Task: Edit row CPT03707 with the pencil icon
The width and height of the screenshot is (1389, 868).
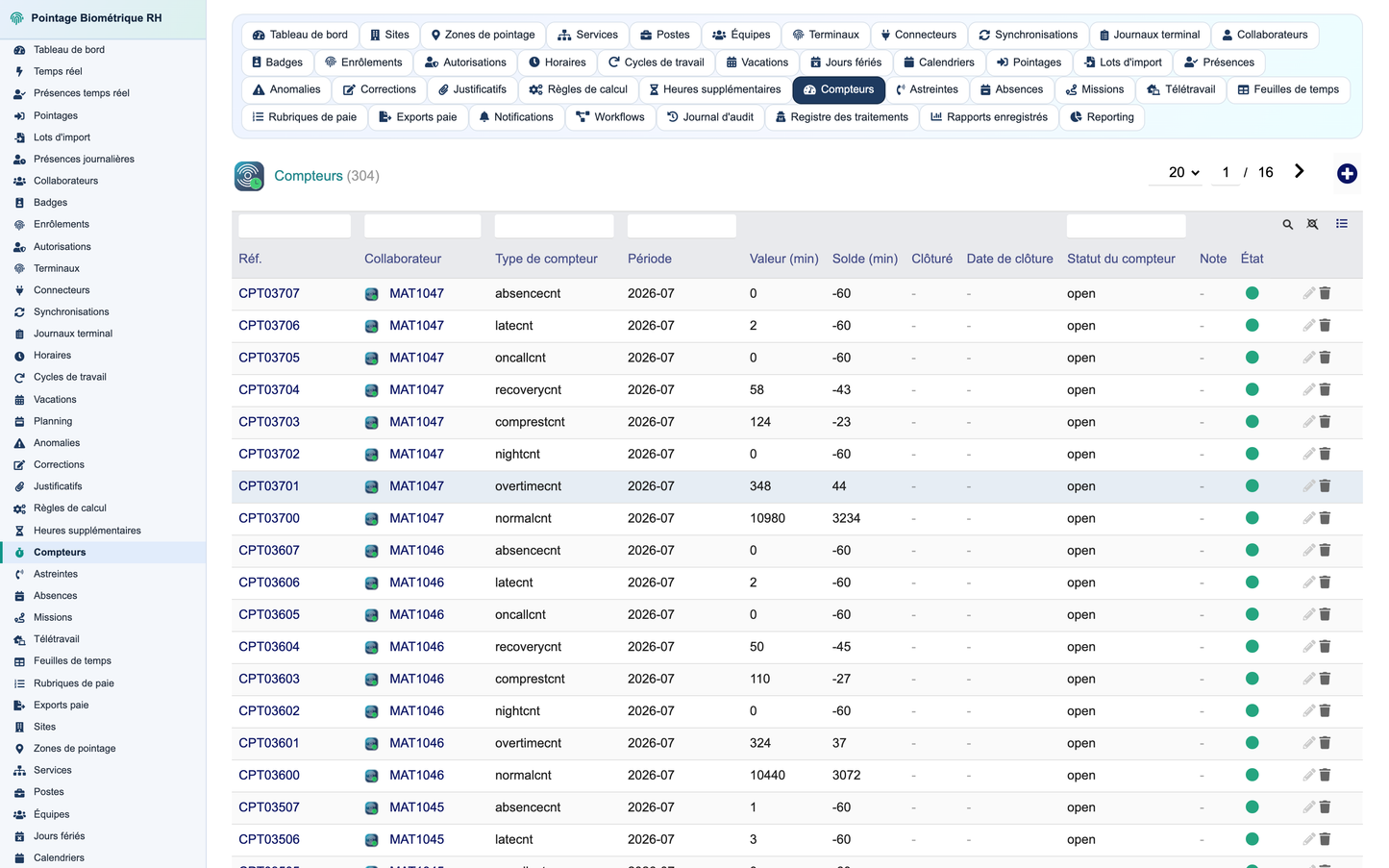Action: pyautogui.click(x=1308, y=293)
